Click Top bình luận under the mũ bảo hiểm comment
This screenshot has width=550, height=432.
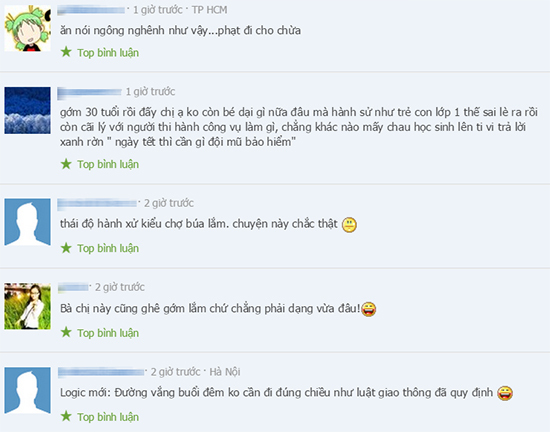click(x=108, y=164)
